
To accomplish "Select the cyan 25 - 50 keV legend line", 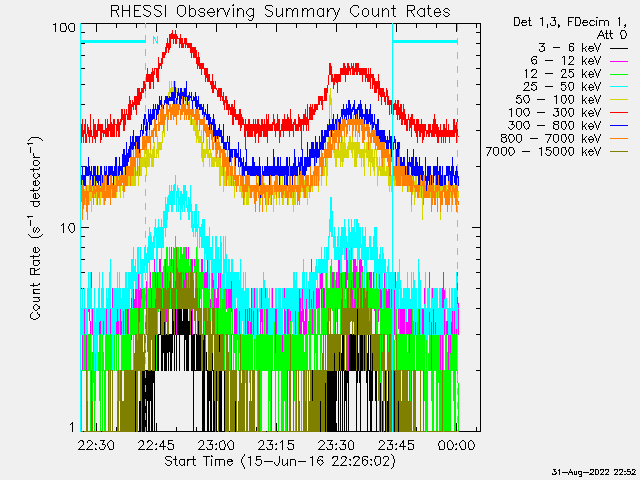I will pyautogui.click(x=619, y=86).
